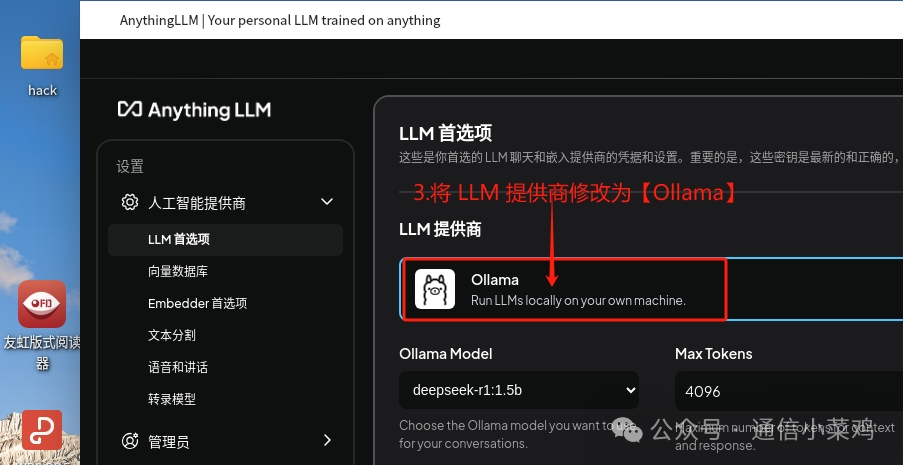Click the 管理员 menu label
The height and width of the screenshot is (465, 903).
(x=169, y=442)
